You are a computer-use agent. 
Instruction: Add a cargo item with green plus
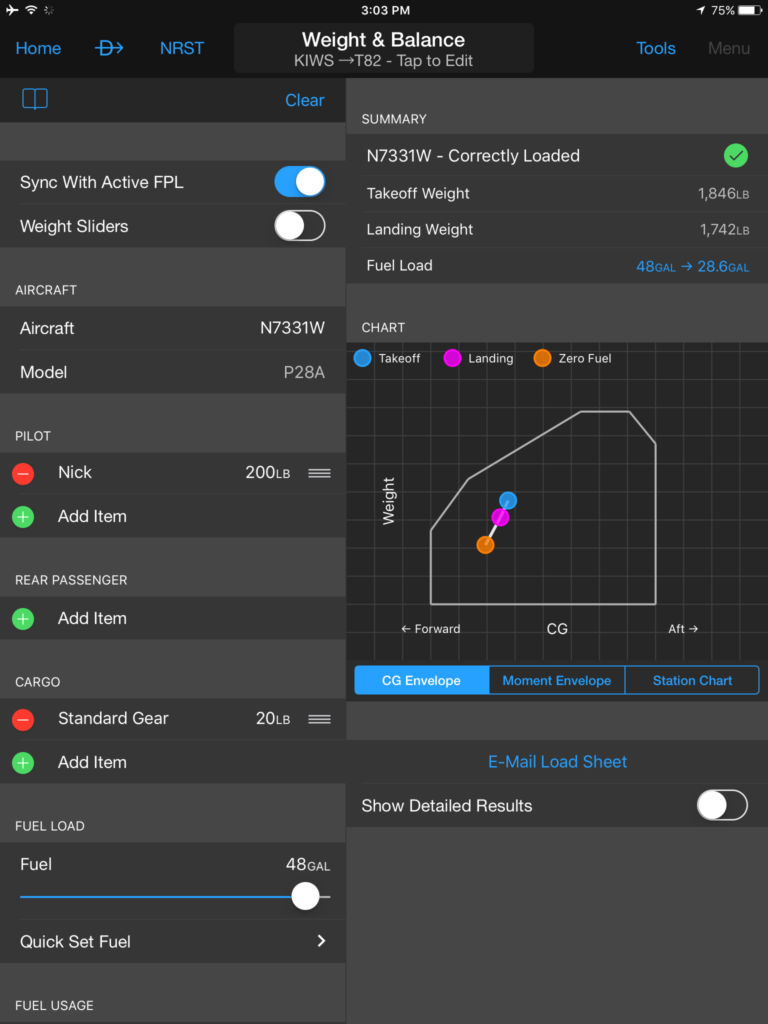coord(23,762)
